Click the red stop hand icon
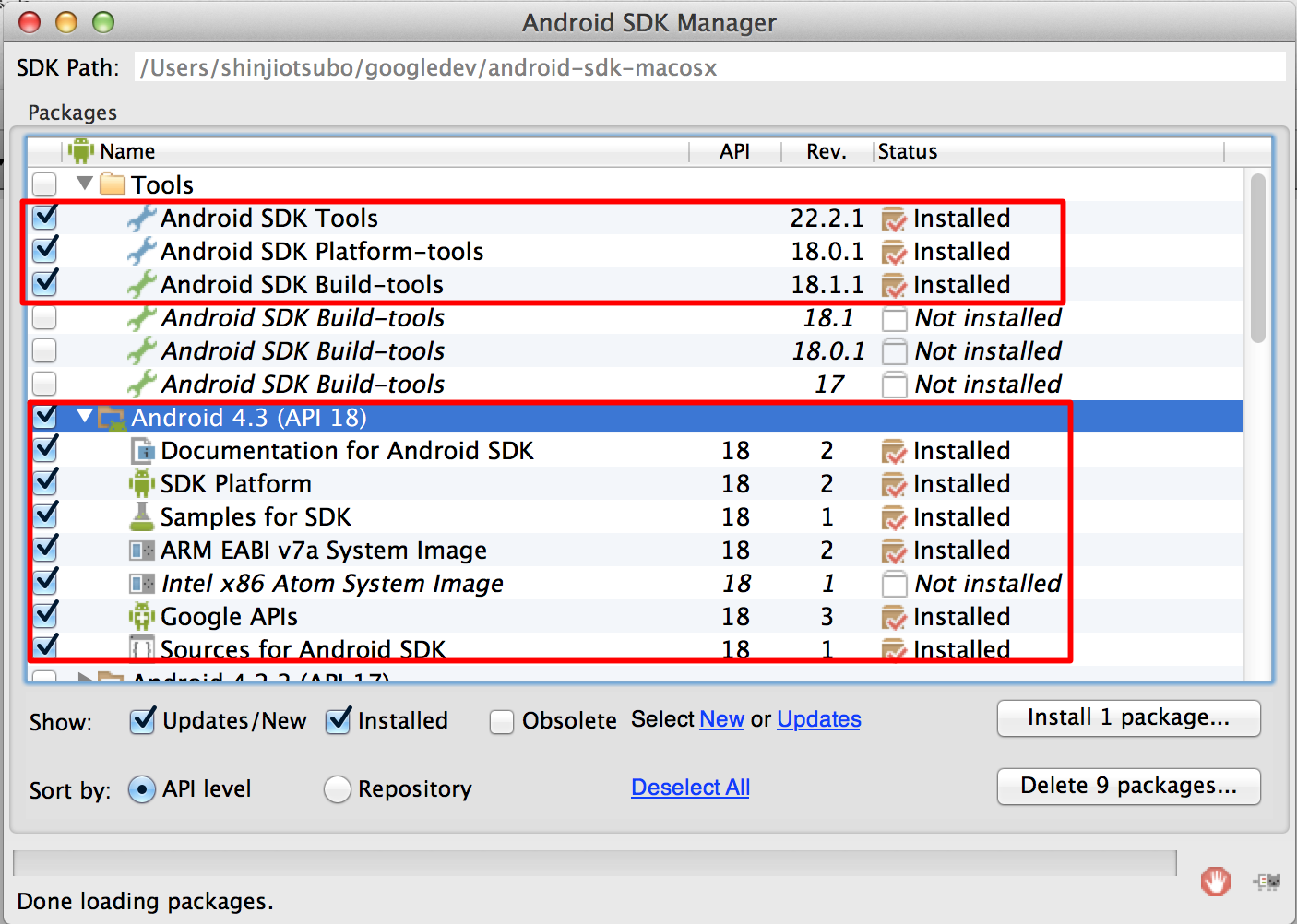 pyautogui.click(x=1216, y=882)
